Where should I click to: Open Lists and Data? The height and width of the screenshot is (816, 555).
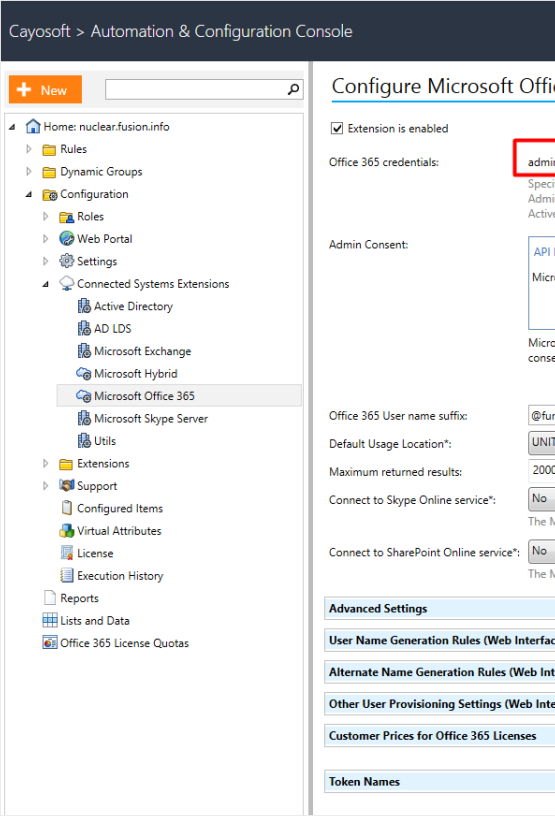[x=95, y=620]
